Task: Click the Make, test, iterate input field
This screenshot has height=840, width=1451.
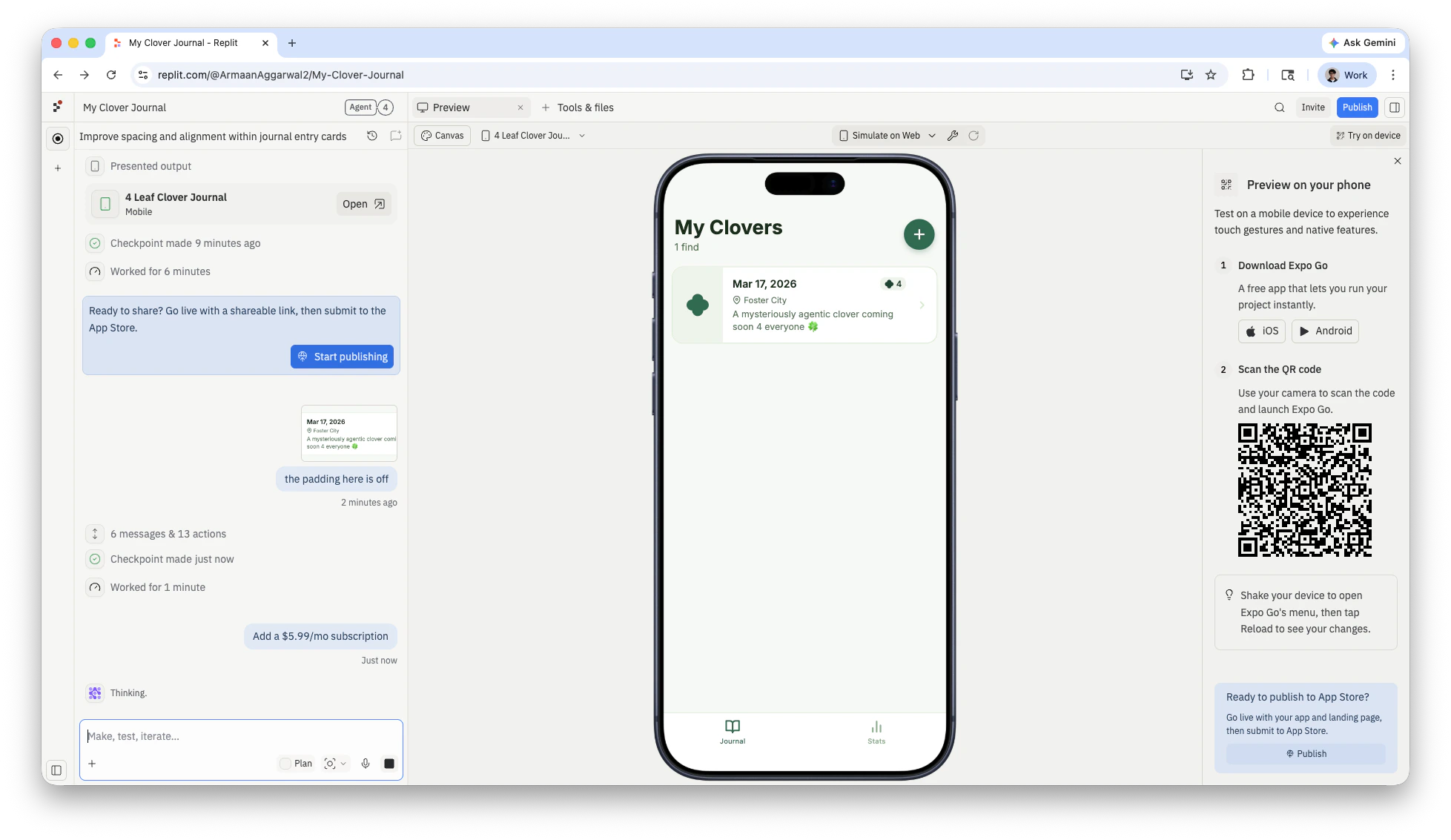Action: 222,736
